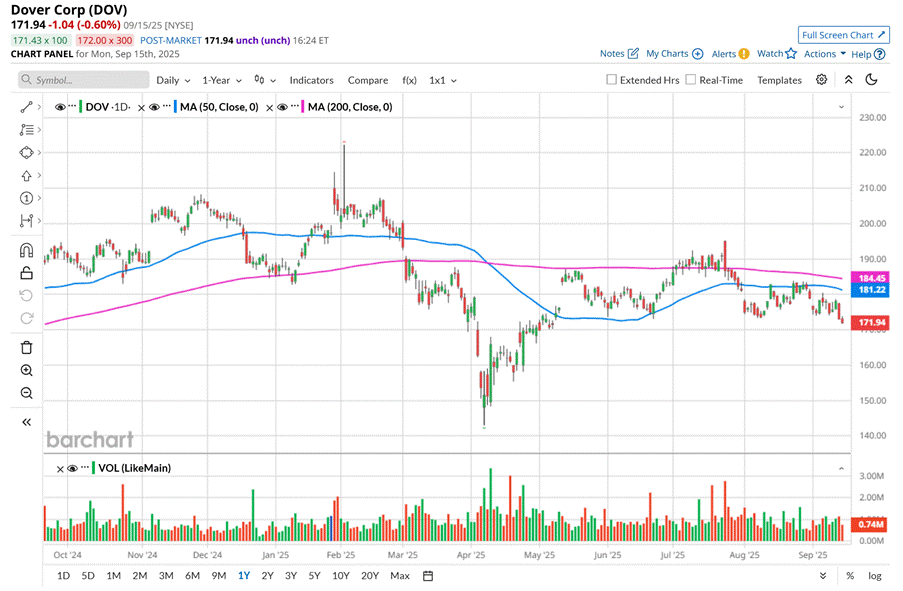Zoom out on the chart

[26, 393]
